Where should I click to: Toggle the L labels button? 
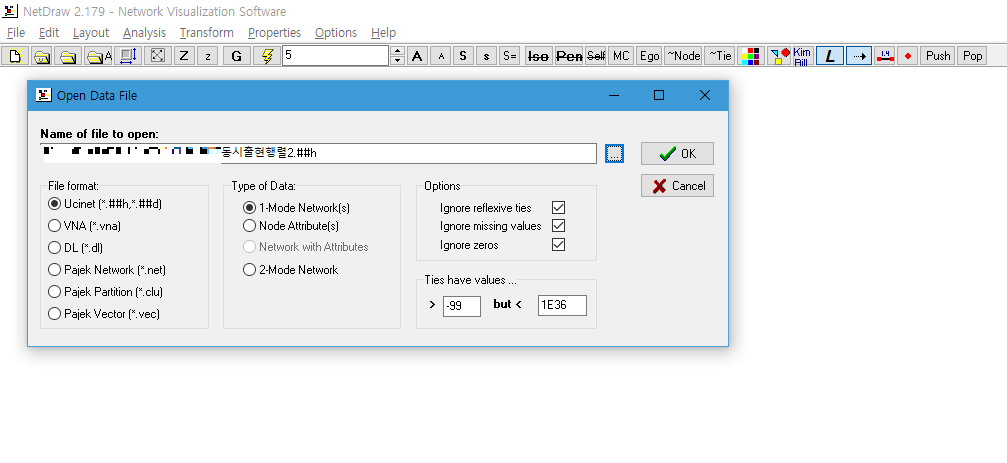coord(830,56)
